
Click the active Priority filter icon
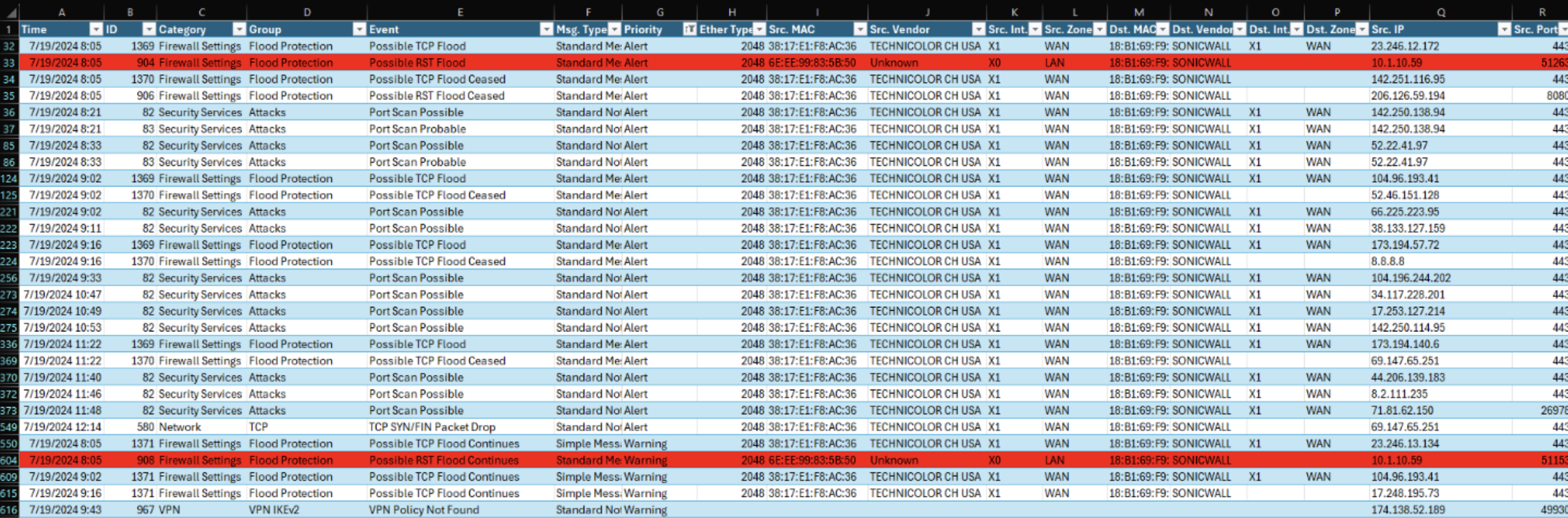[689, 29]
